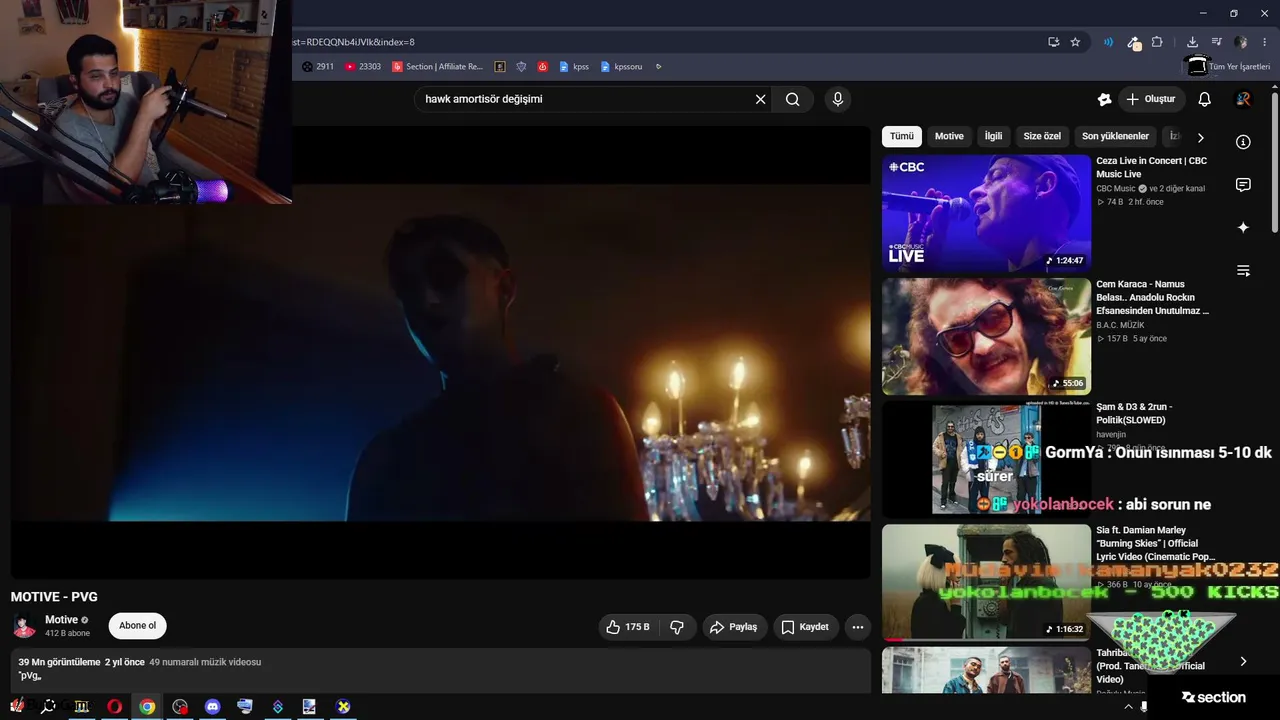Image resolution: width=1280 pixels, height=720 pixels.
Task: Open YouTube notifications bell
Action: click(x=1205, y=99)
